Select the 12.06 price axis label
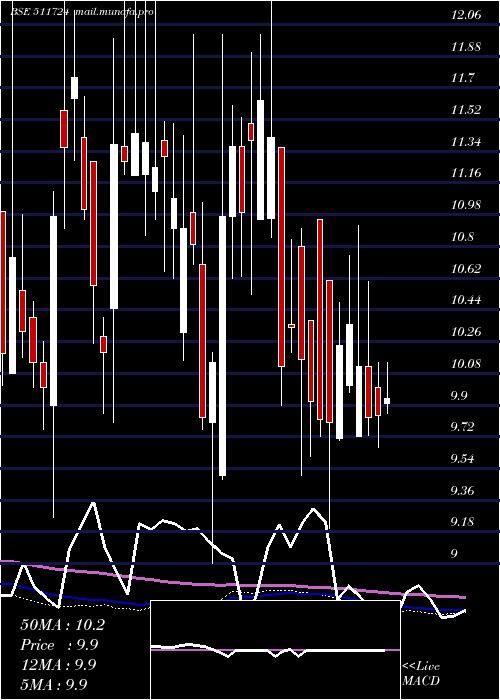This screenshot has height=700, width=500. pyautogui.click(x=466, y=15)
